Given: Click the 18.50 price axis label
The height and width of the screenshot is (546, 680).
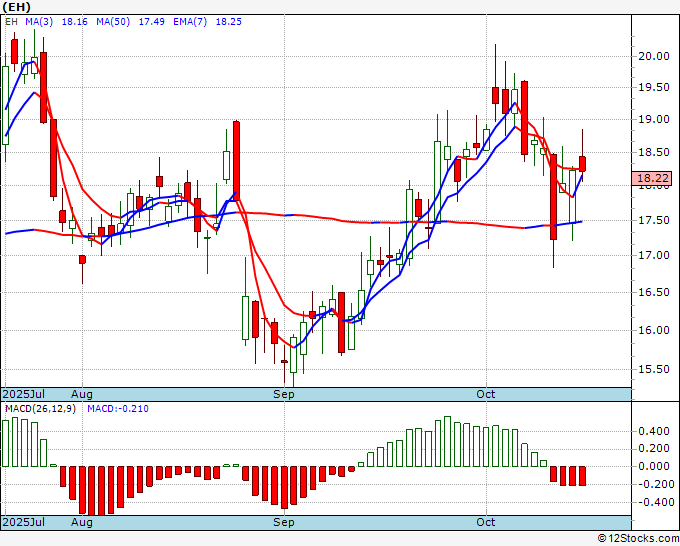Looking at the screenshot, I should point(654,152).
